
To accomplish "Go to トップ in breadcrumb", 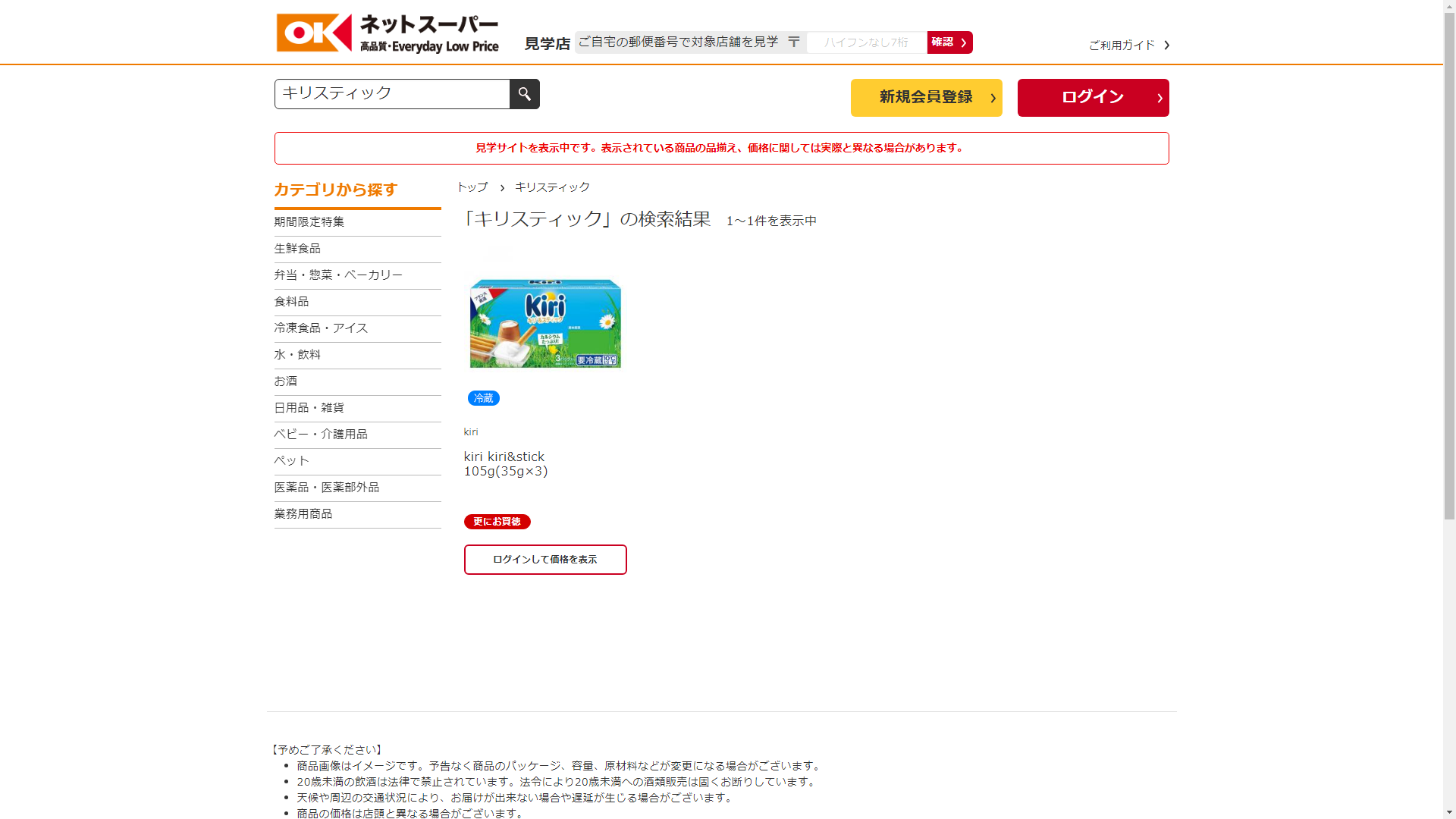I will pyautogui.click(x=472, y=187).
